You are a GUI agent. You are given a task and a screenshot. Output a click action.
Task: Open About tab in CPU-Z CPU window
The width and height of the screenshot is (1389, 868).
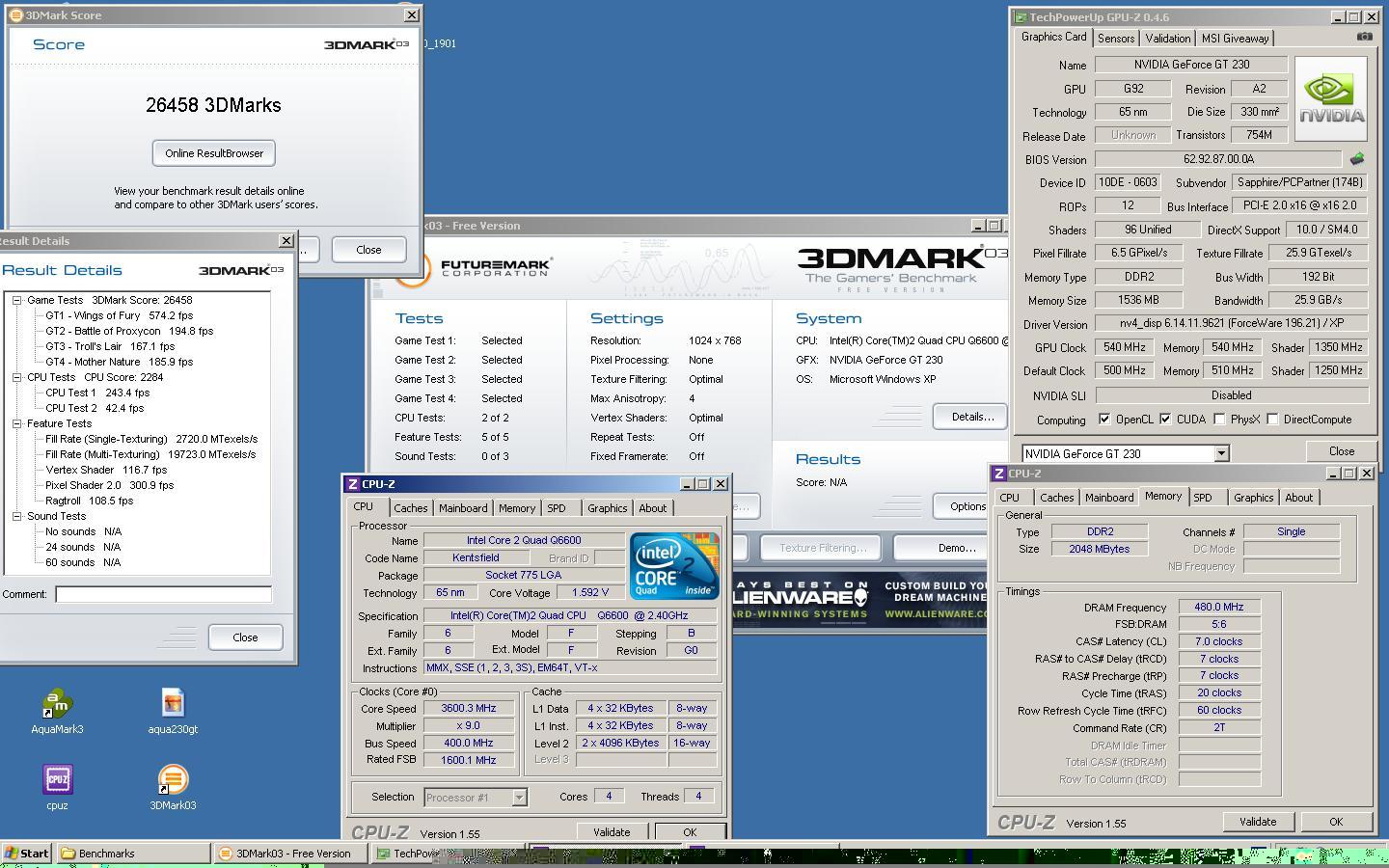click(652, 508)
